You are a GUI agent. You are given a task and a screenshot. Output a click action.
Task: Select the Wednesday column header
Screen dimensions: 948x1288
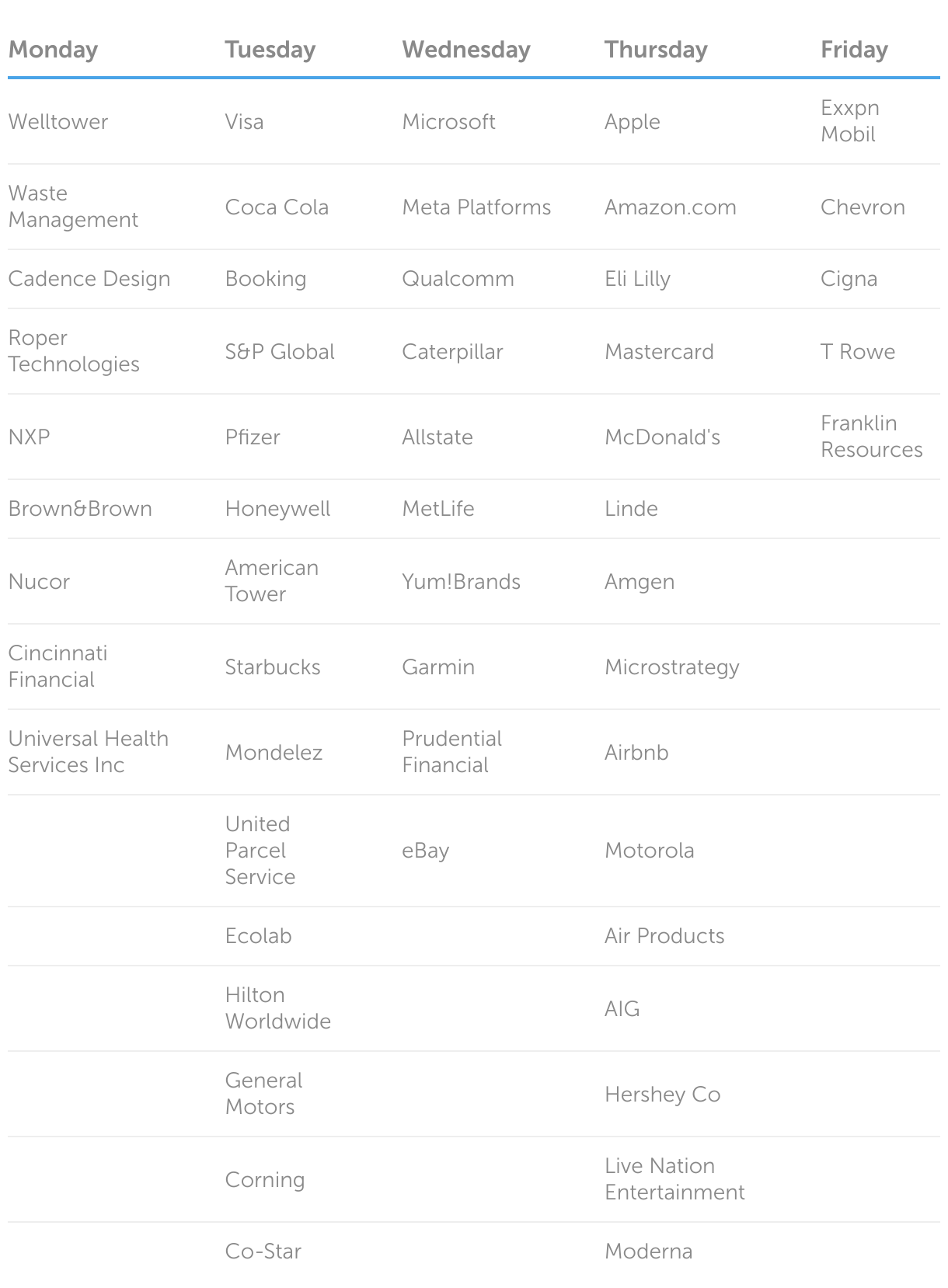coord(465,50)
